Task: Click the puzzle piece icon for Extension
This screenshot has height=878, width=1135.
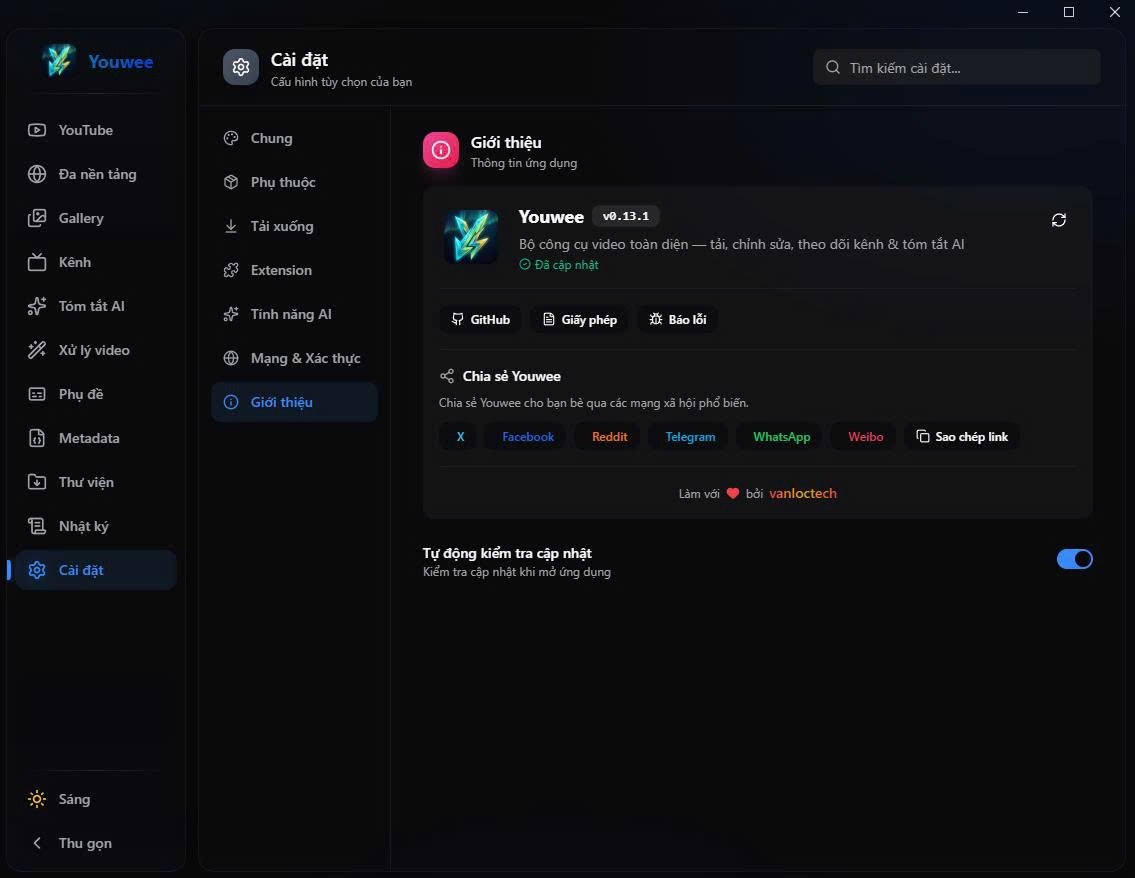Action: point(231,270)
